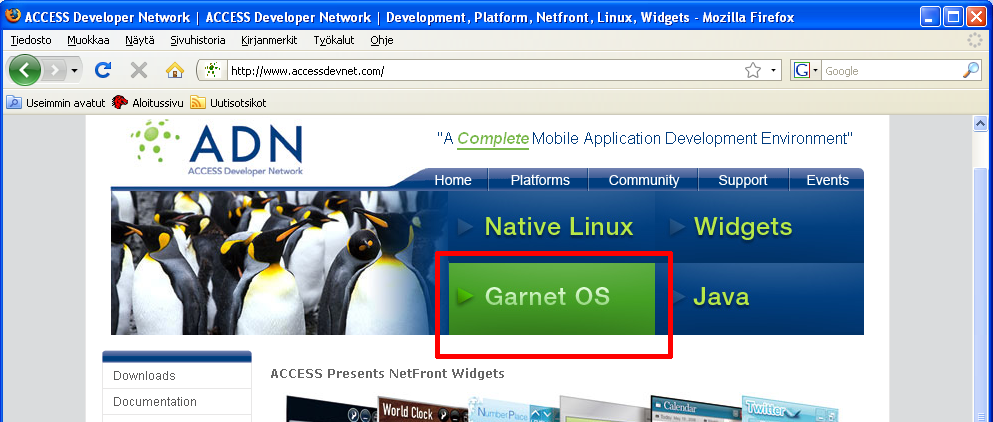Open the Ohje menu
This screenshot has height=422, width=993.
pos(382,40)
